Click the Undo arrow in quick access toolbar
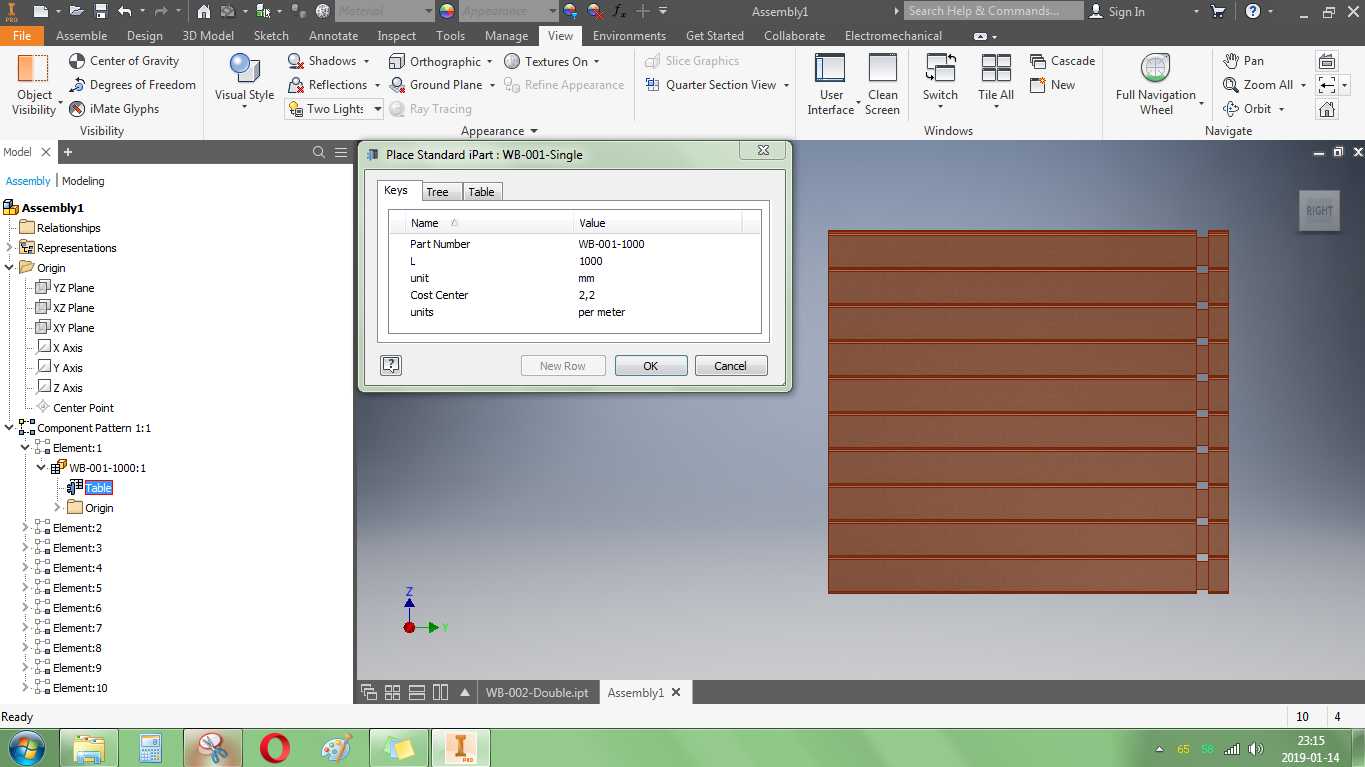This screenshot has height=767, width=1365. pyautogui.click(x=125, y=12)
